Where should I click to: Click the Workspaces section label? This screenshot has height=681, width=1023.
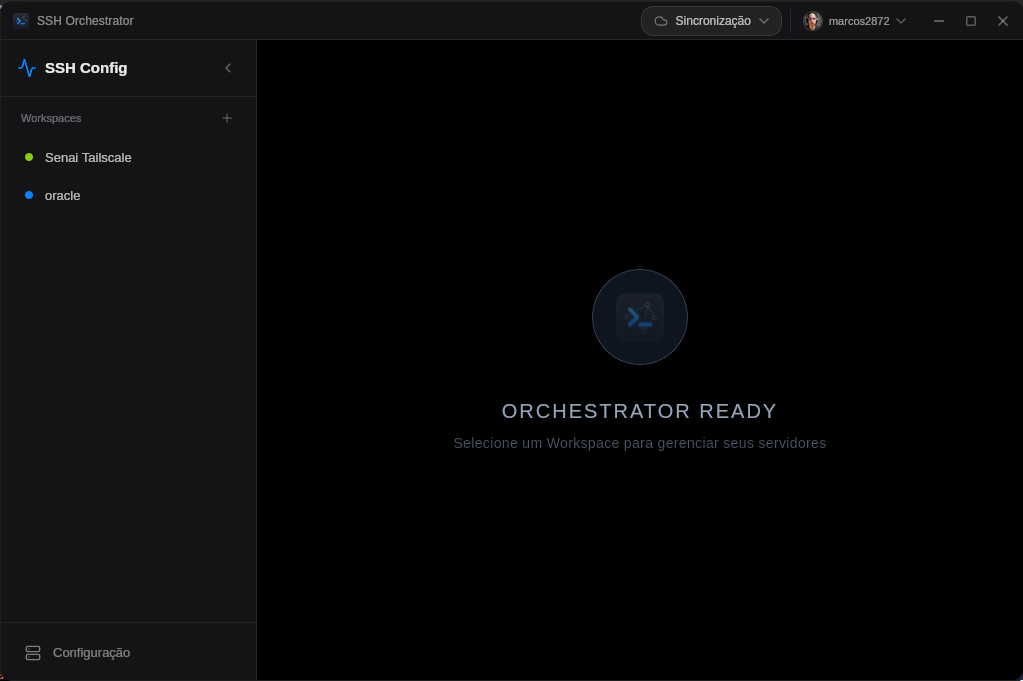coord(51,118)
